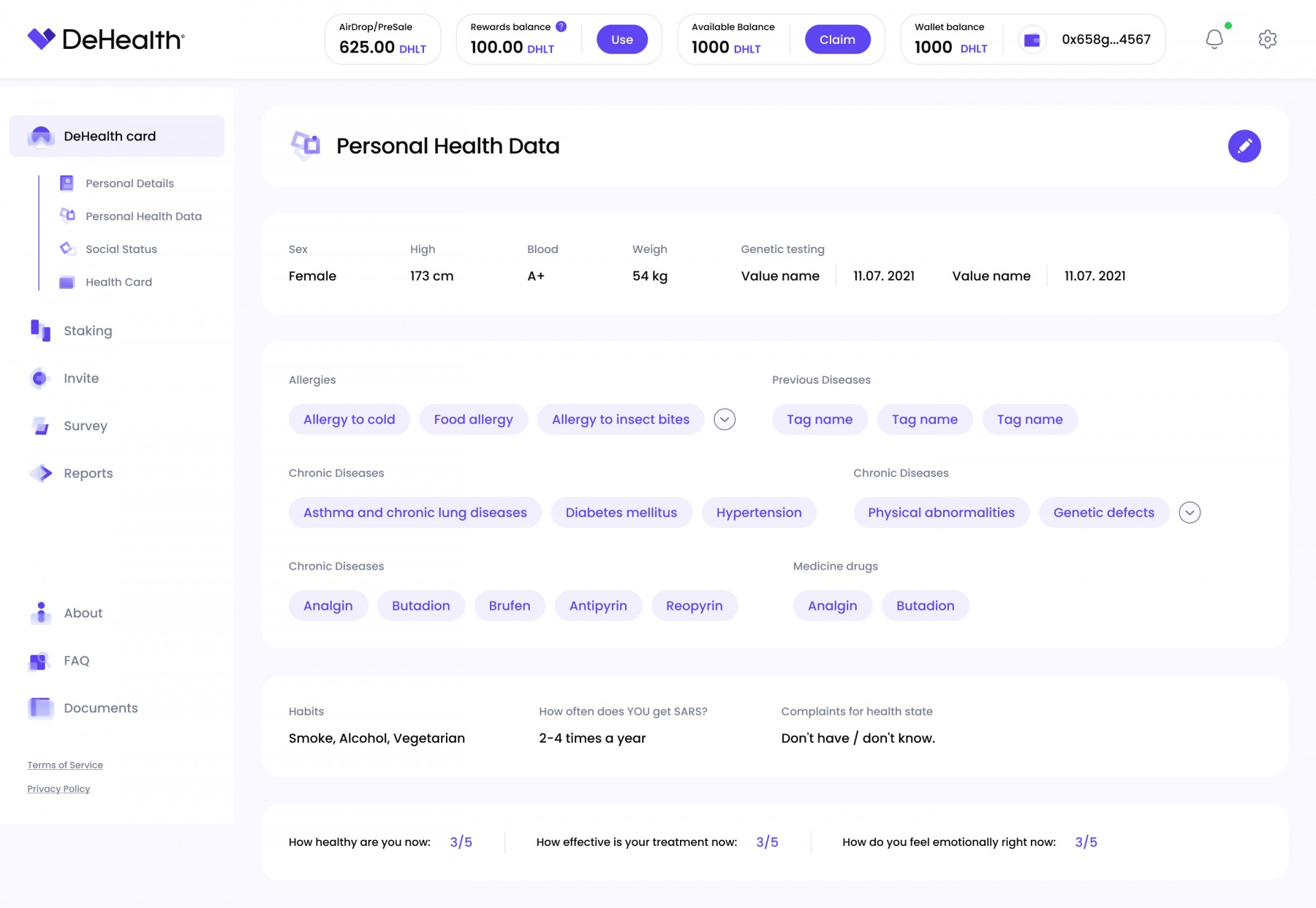The width and height of the screenshot is (1316, 908).
Task: Open settings gear icon
Action: pyautogui.click(x=1267, y=39)
